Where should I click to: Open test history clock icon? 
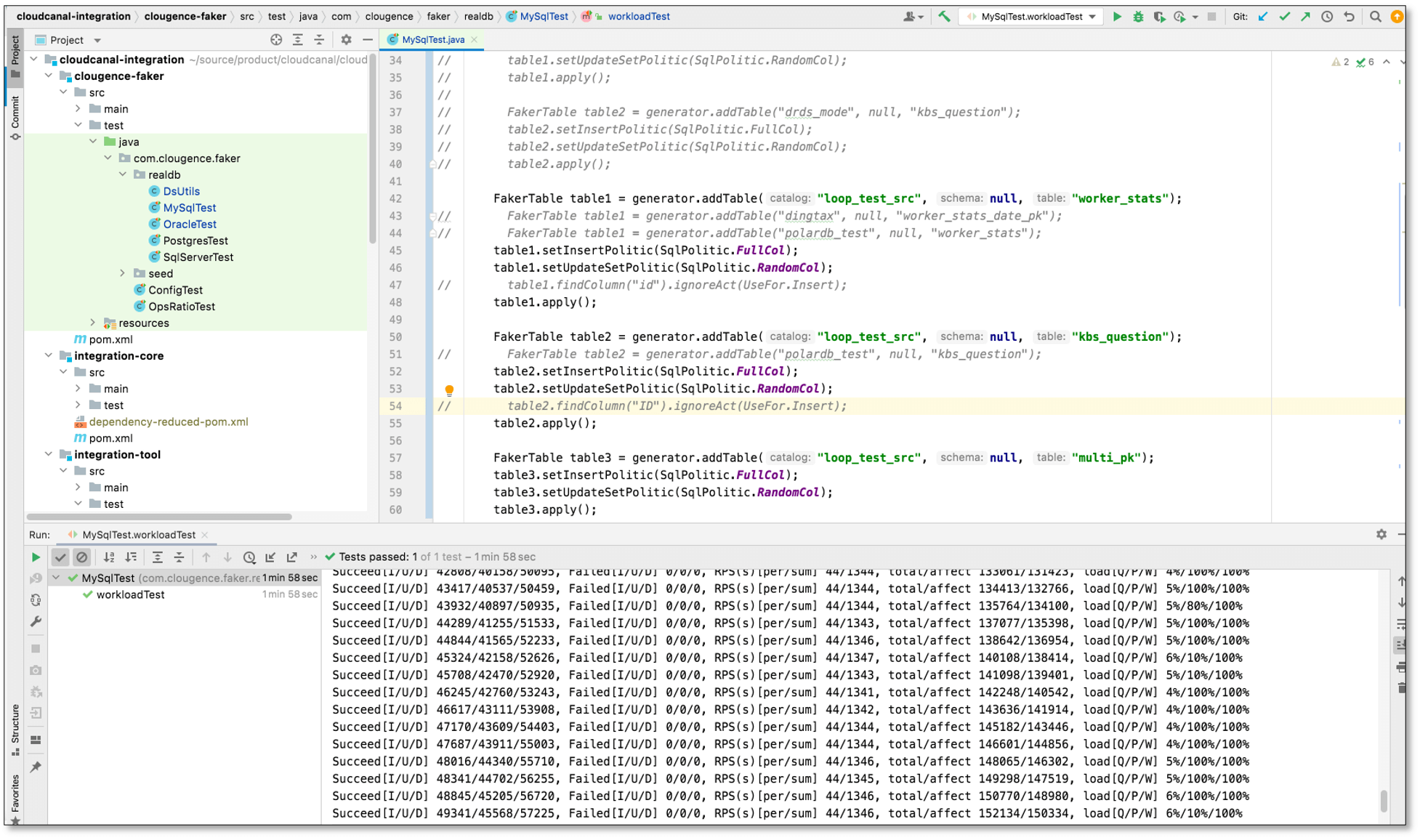[x=249, y=557]
